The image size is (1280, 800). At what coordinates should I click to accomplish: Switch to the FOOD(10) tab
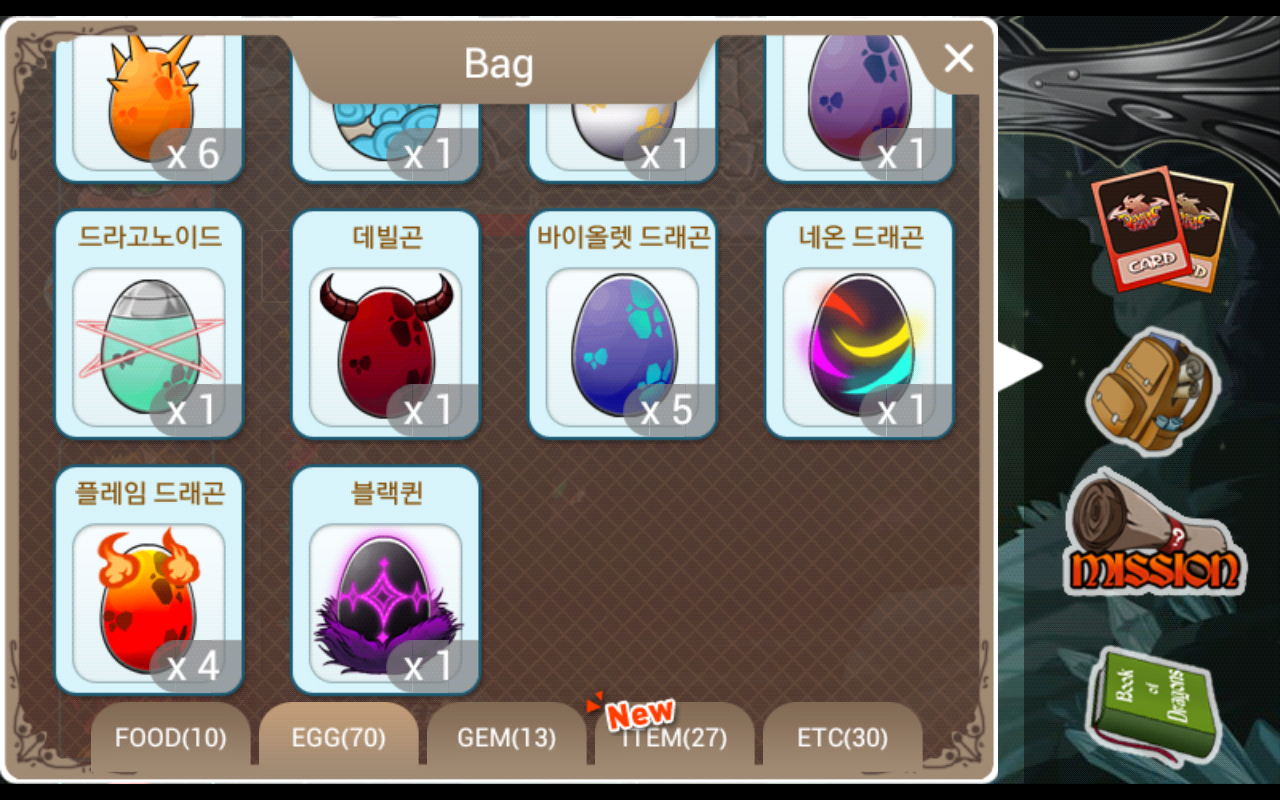171,739
